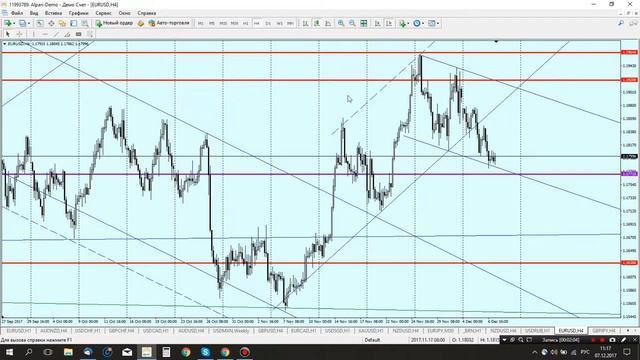Screen dimensions: 640x360
Task: Open the Navigator panel icon
Action: pyautogui.click(x=62, y=23)
